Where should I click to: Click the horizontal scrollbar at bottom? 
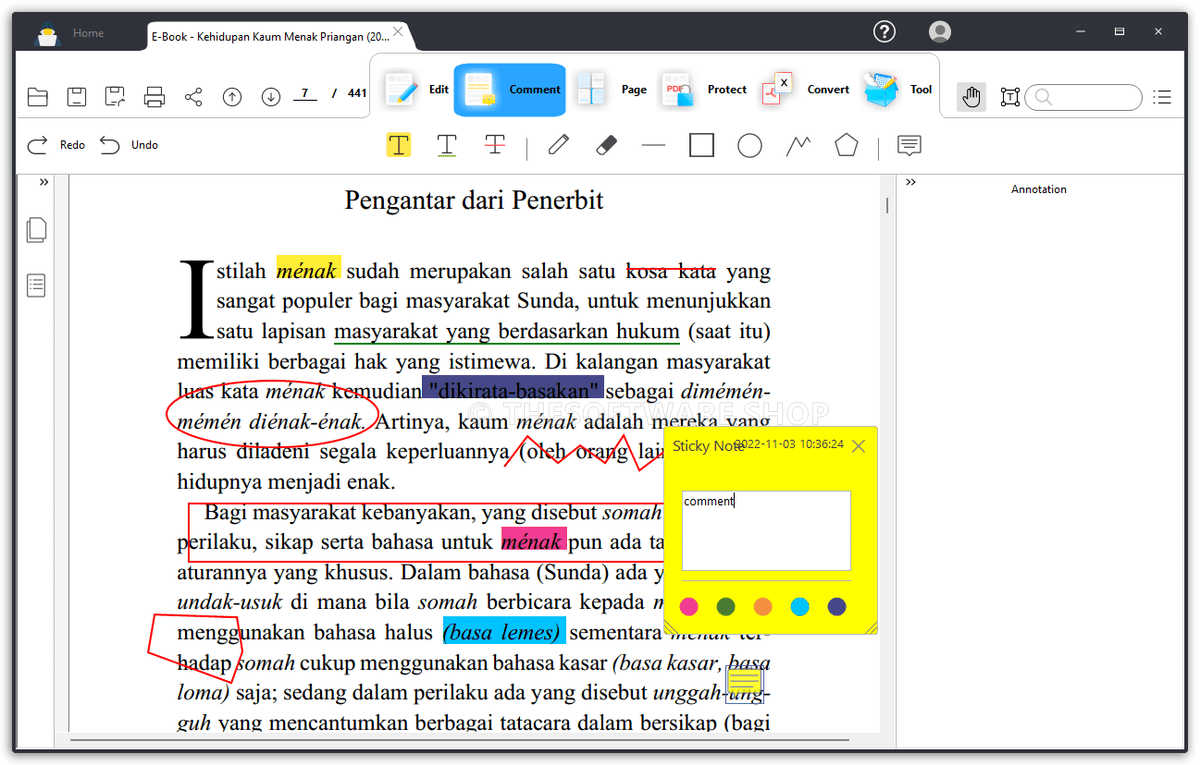(460, 741)
